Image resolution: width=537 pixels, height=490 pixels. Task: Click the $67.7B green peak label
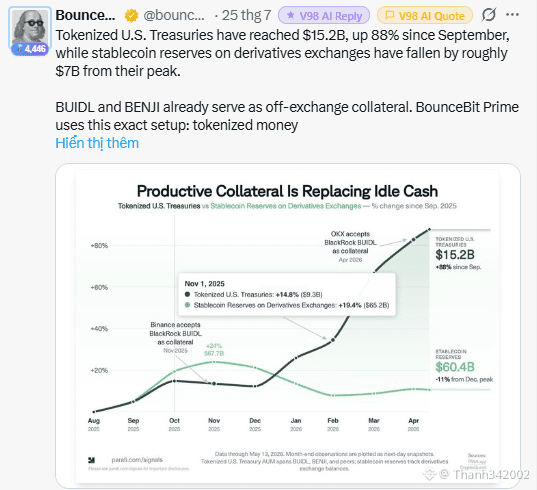click(x=214, y=353)
